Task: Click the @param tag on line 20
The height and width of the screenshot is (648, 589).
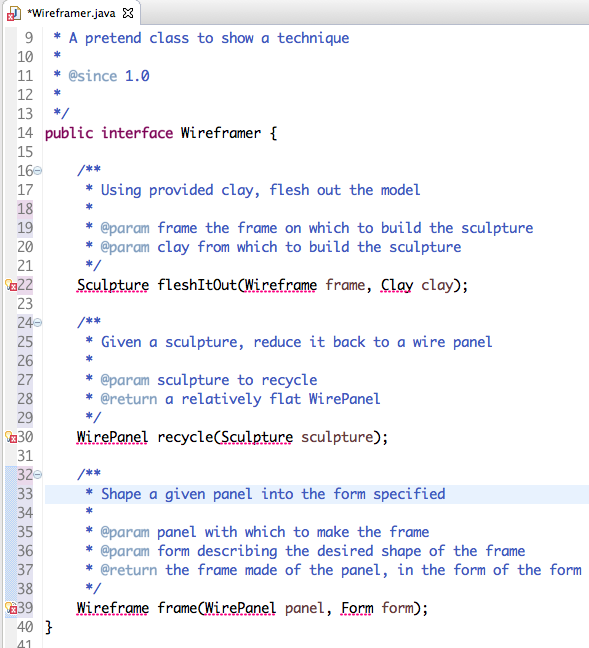Action: (125, 247)
